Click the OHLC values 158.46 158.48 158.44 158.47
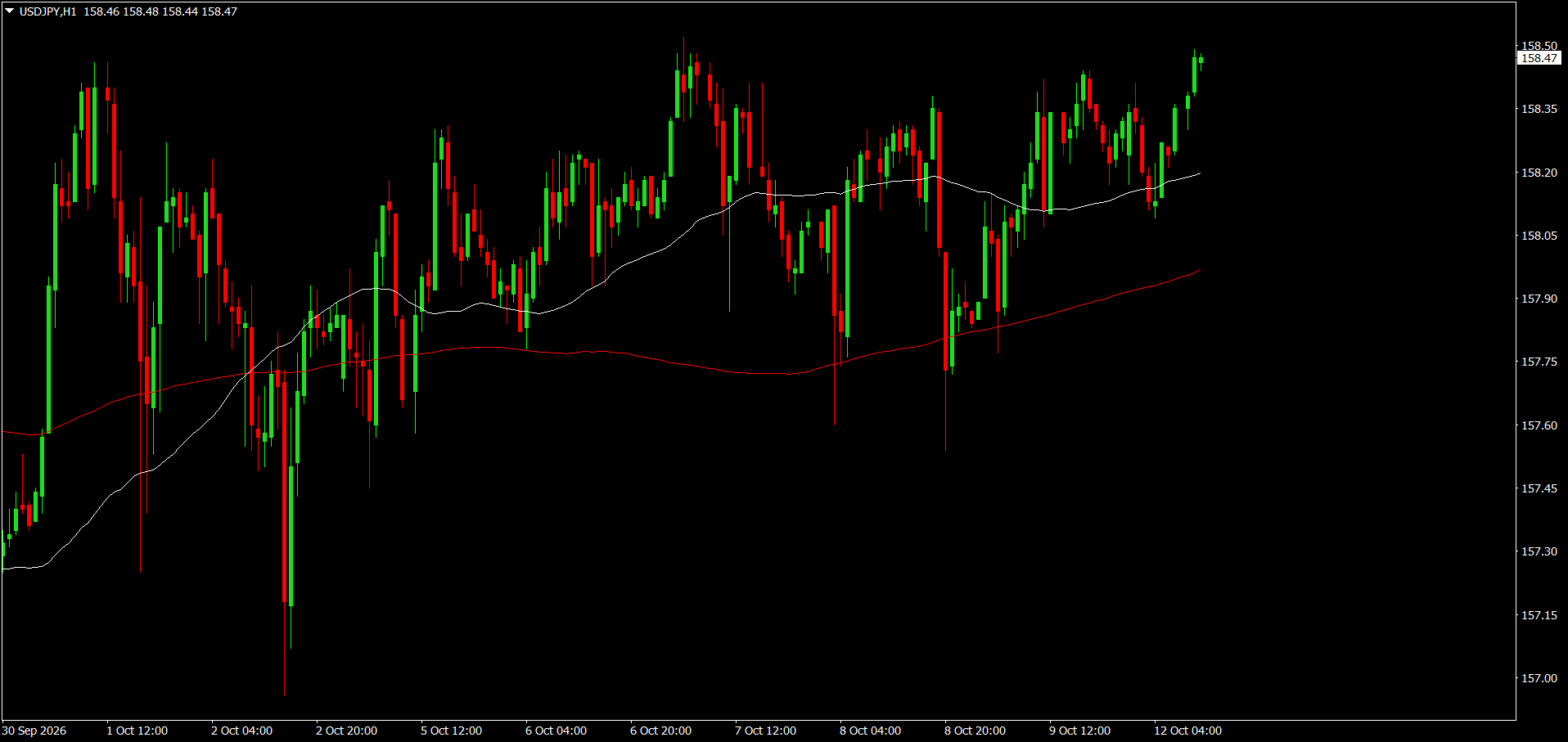 160,11
